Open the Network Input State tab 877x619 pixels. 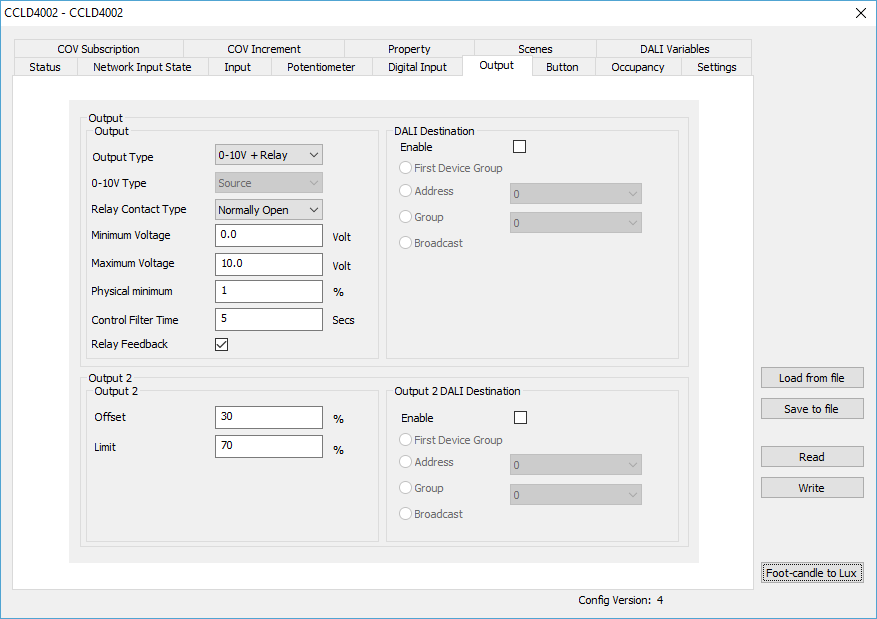[142, 67]
